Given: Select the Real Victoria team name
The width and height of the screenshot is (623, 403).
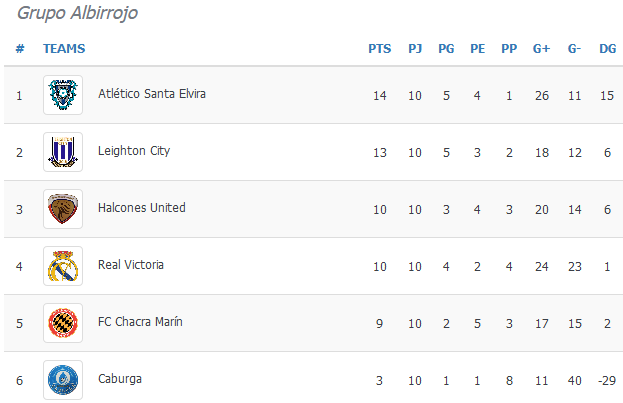Looking at the screenshot, I should click(131, 265).
